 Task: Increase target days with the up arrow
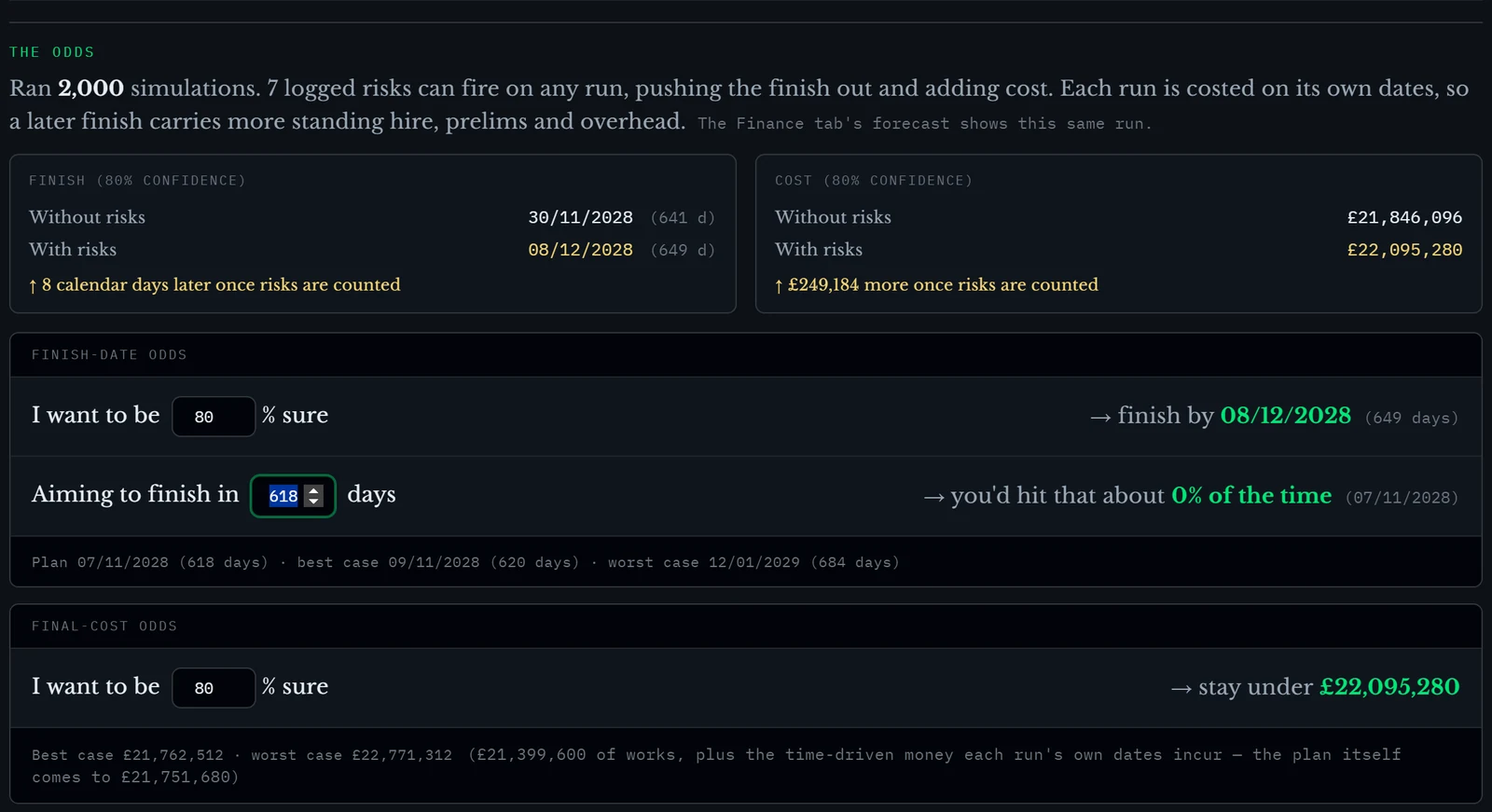pyautogui.click(x=314, y=490)
